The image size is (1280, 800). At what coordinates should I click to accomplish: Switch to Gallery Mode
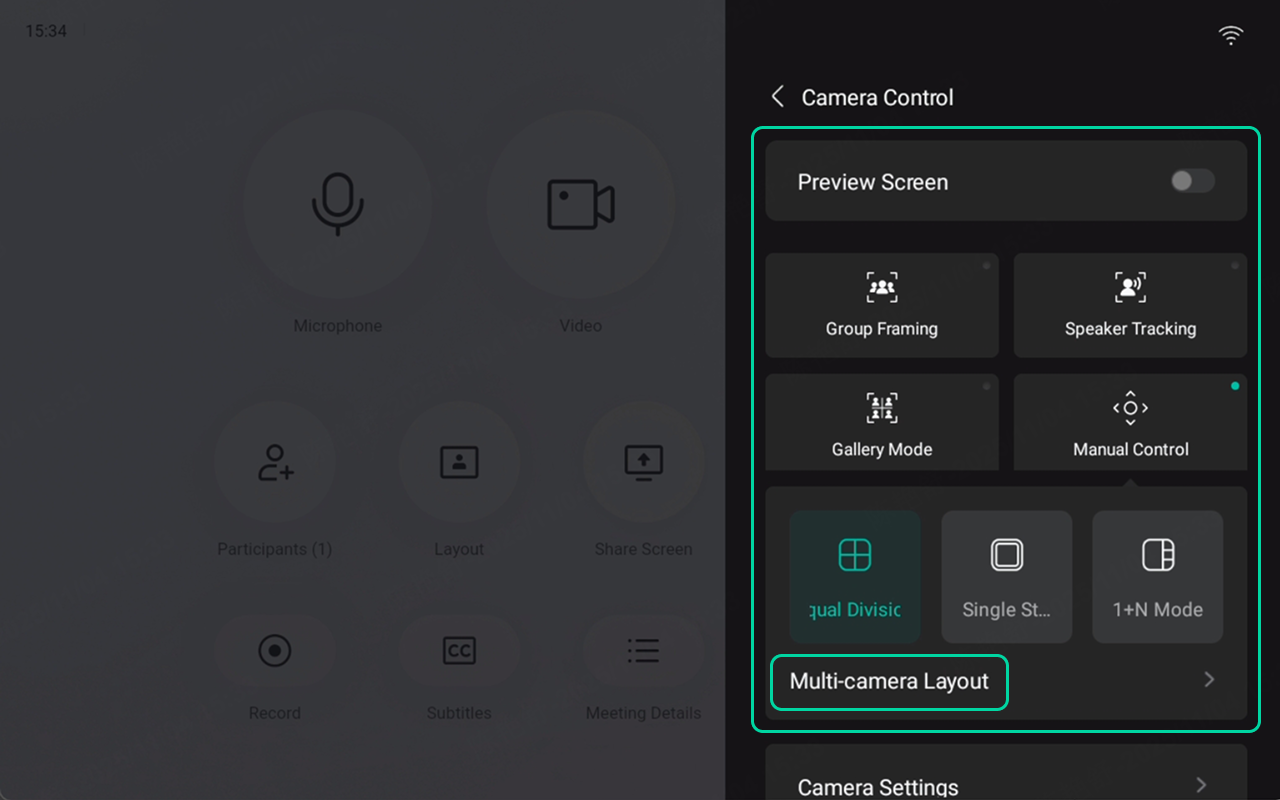coord(881,424)
